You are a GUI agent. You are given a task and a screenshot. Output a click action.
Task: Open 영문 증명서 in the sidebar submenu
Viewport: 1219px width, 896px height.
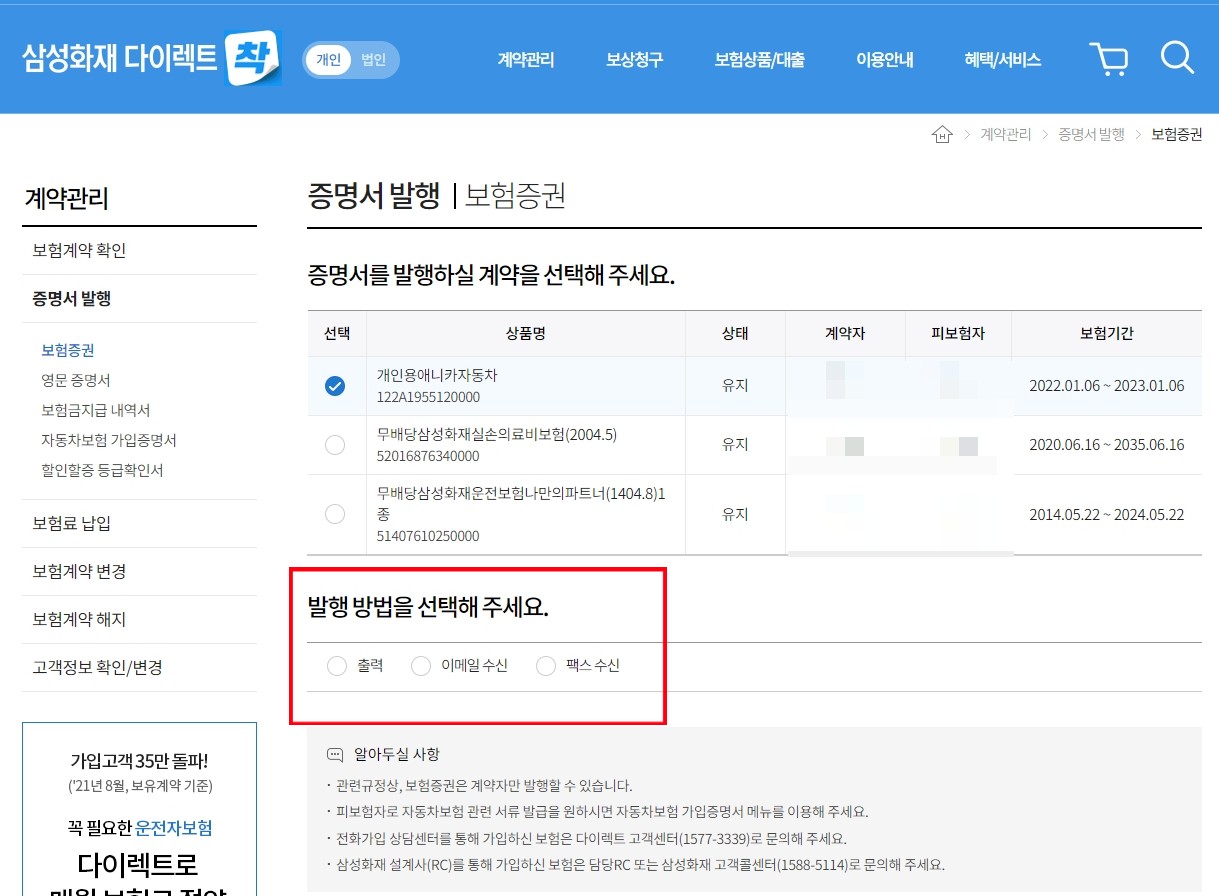[x=76, y=381]
